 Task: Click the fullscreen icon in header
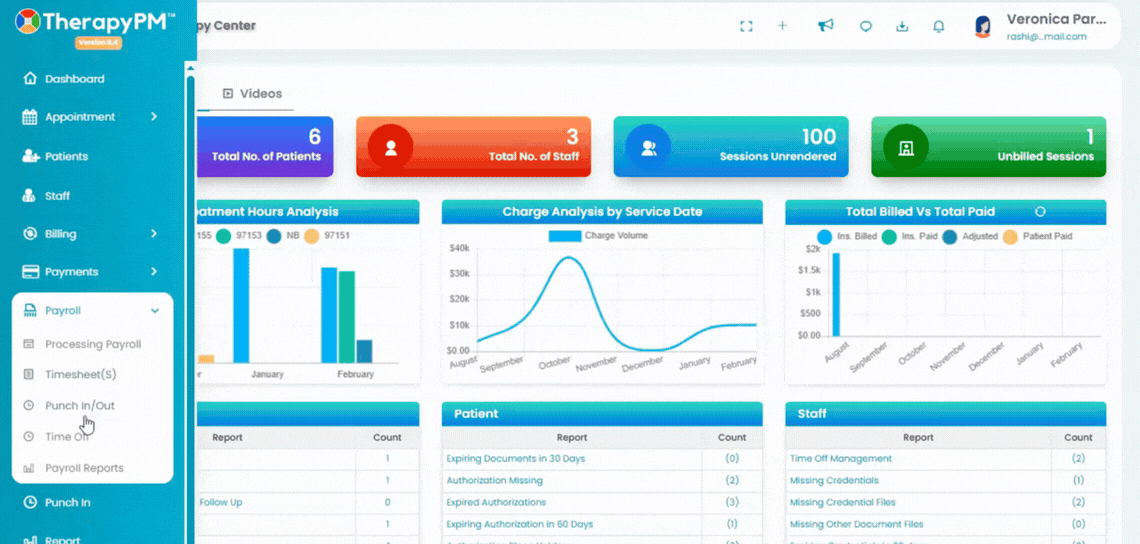[x=745, y=26]
